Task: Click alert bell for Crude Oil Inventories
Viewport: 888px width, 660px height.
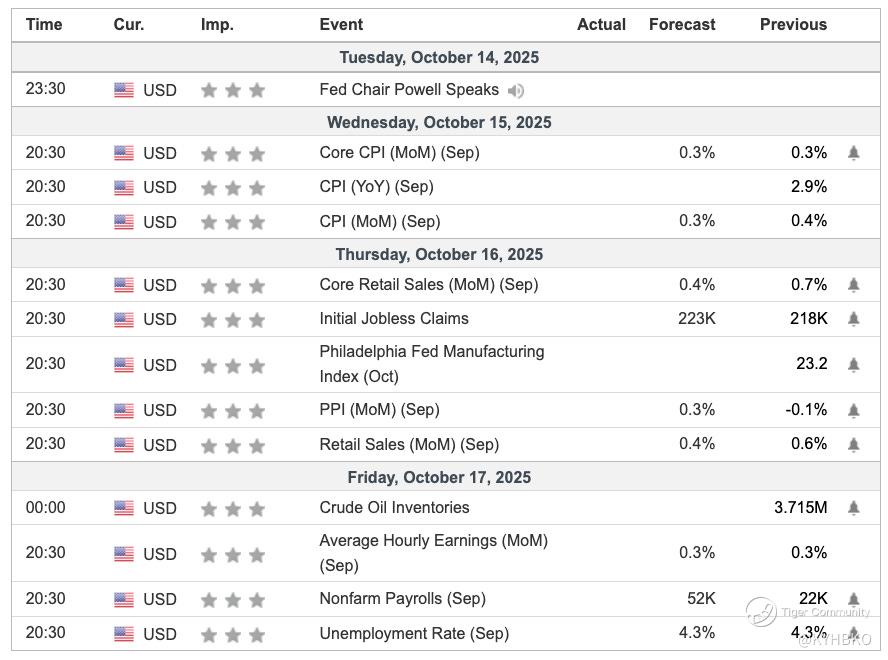Action: click(x=853, y=508)
